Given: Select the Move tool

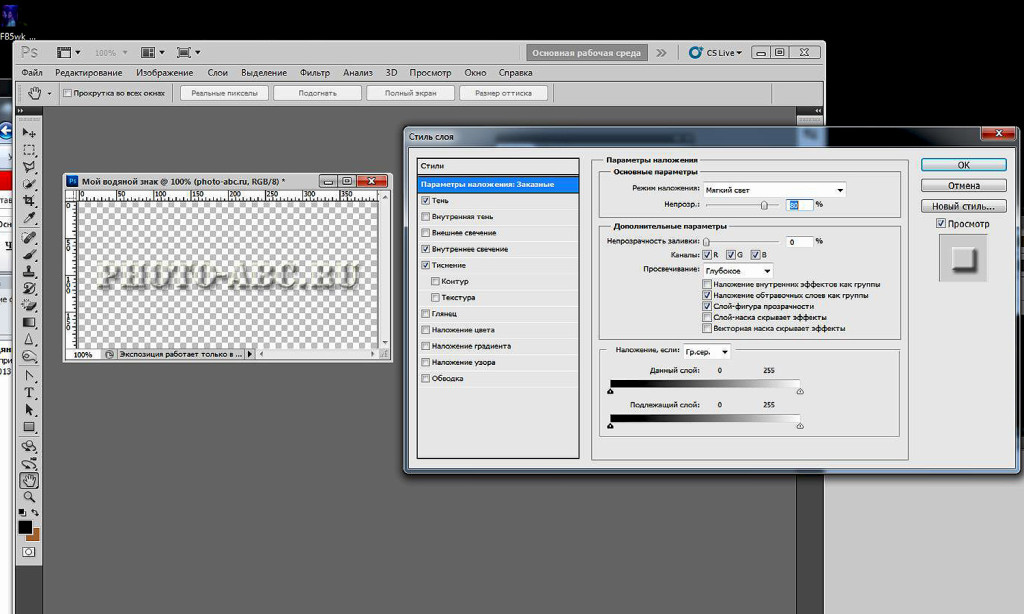Looking at the screenshot, I should click(x=29, y=133).
